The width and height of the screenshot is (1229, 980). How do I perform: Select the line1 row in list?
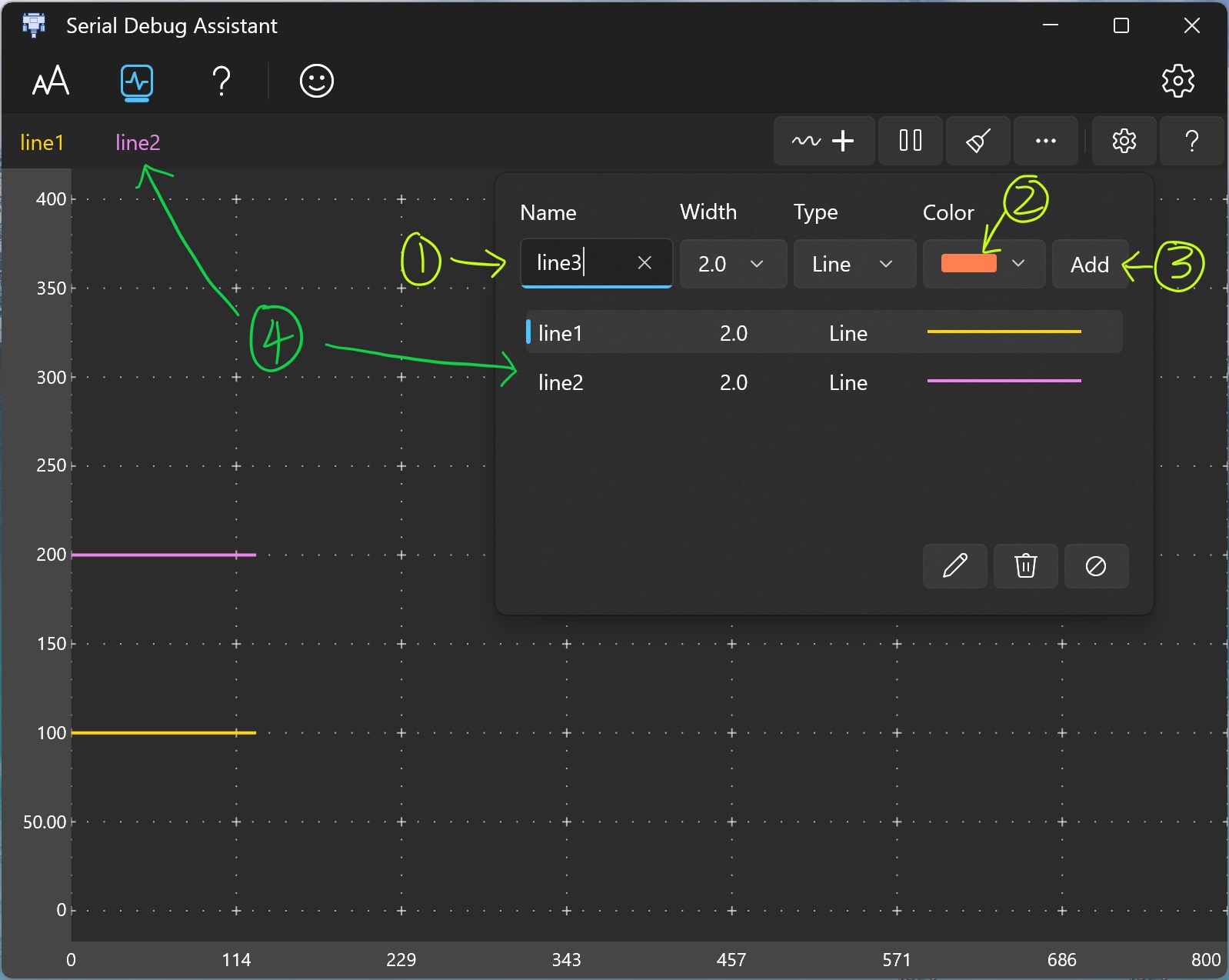824,332
